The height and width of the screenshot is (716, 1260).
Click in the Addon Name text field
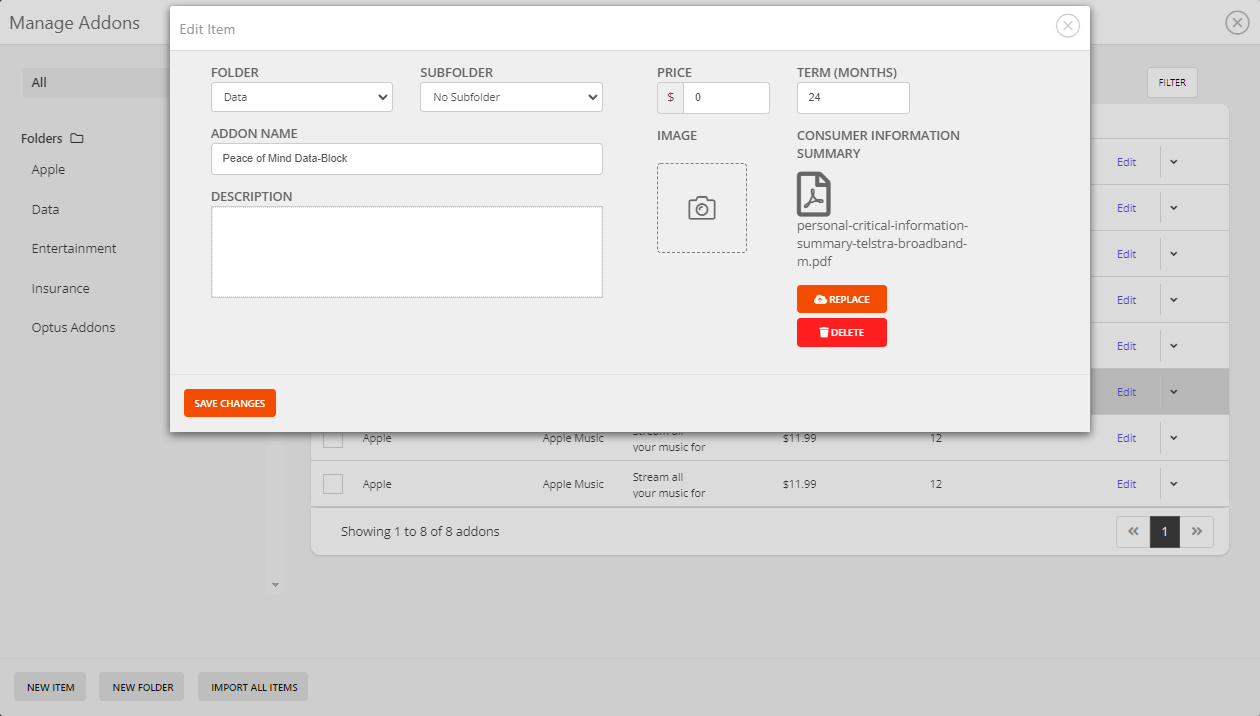pos(406,158)
